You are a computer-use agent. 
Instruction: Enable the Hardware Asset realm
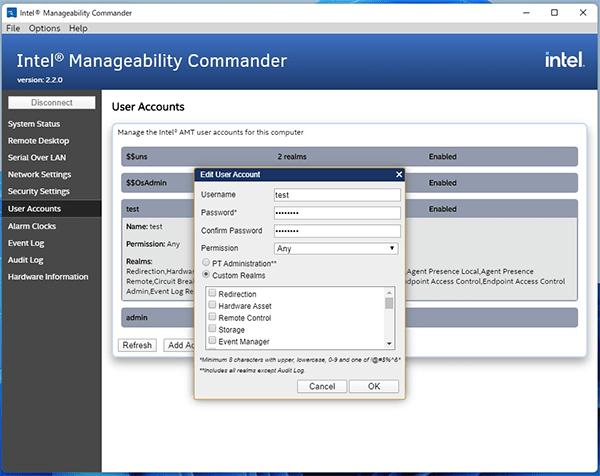click(x=212, y=306)
